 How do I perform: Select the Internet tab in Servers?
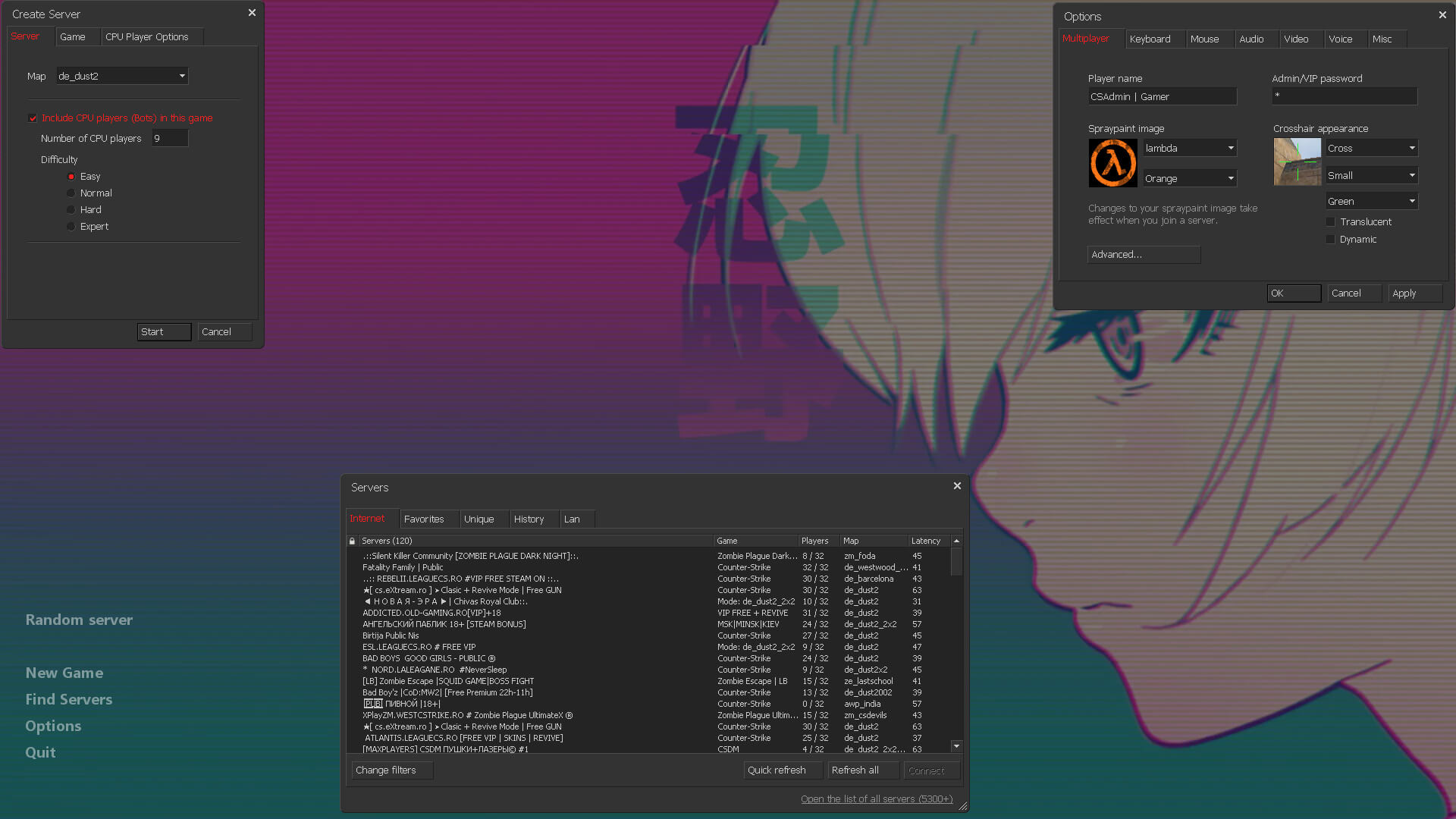point(372,518)
